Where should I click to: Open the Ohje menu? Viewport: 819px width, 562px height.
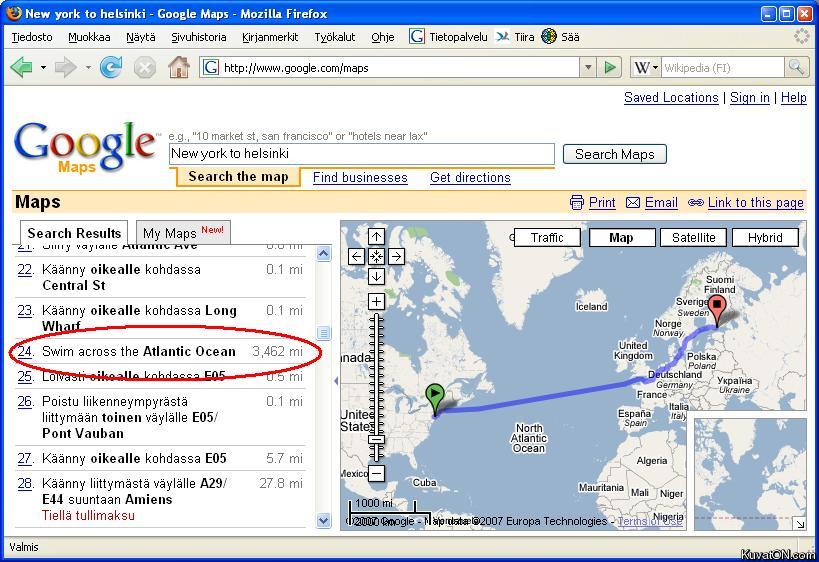pyautogui.click(x=383, y=37)
